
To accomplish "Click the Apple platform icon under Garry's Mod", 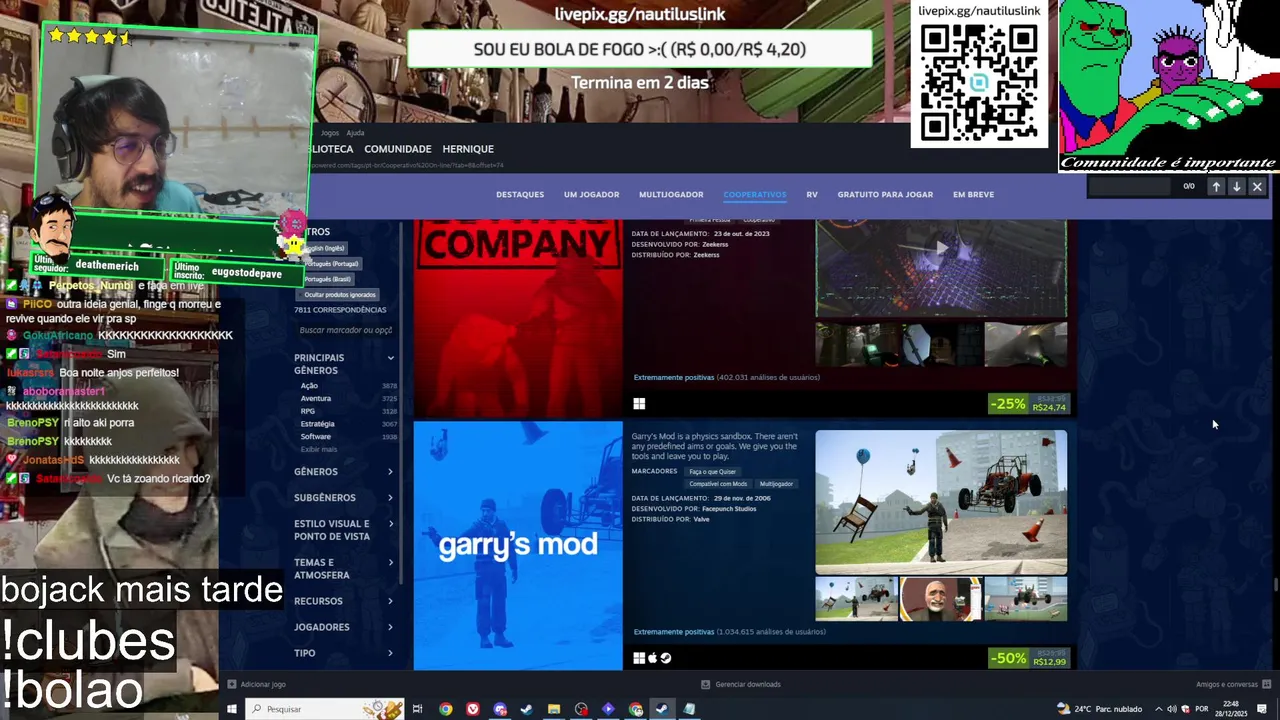I will 653,658.
